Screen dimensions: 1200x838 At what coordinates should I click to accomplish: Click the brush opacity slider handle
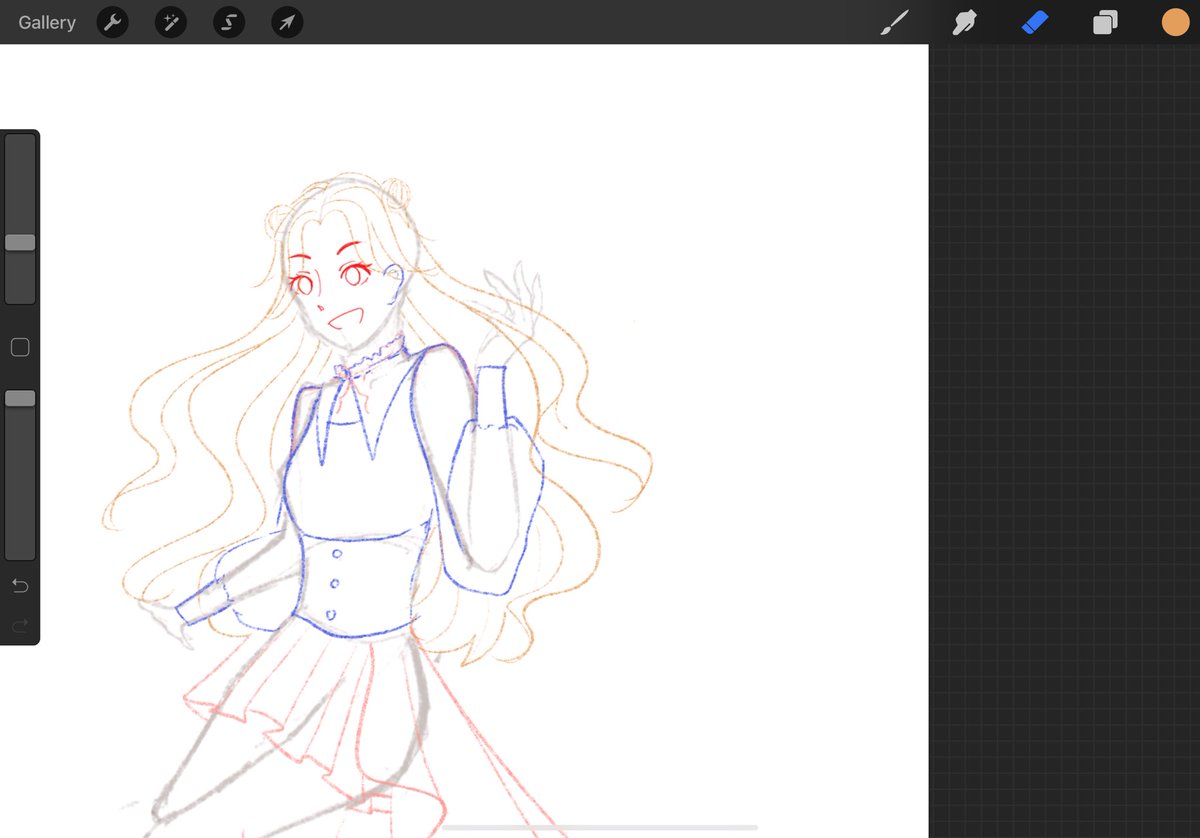point(20,398)
